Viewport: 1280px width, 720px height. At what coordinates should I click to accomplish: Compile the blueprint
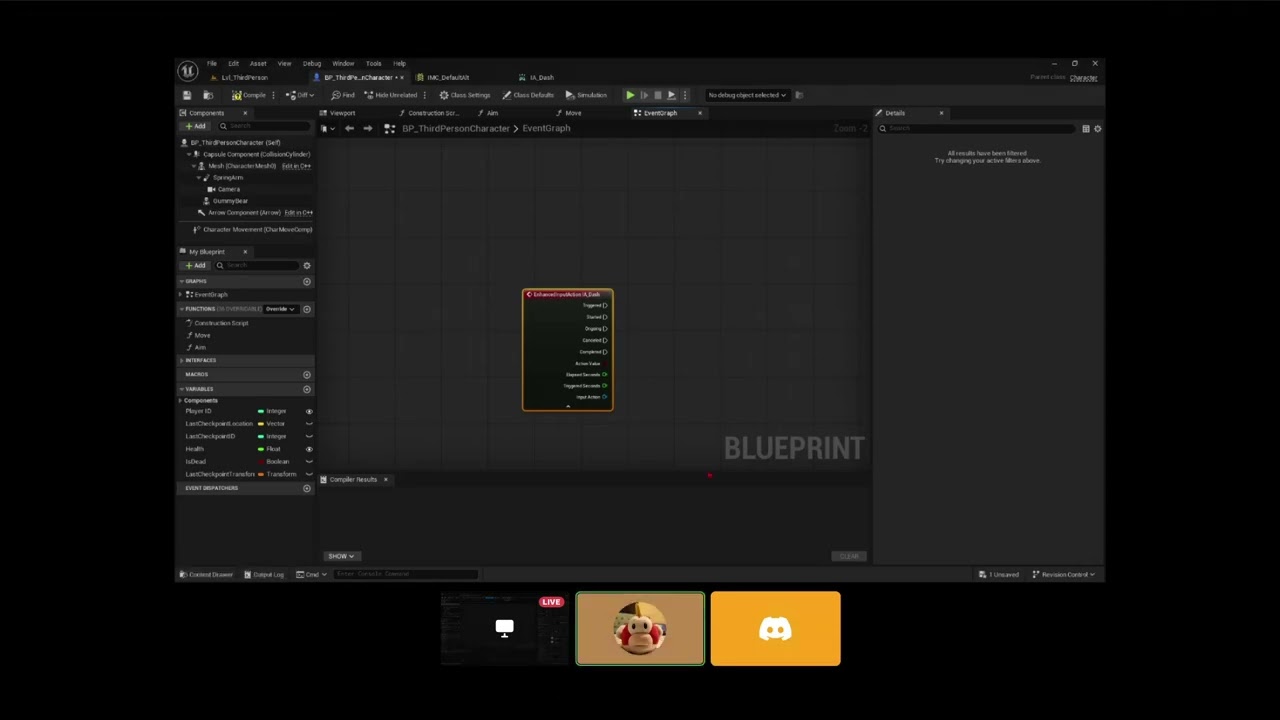249,95
